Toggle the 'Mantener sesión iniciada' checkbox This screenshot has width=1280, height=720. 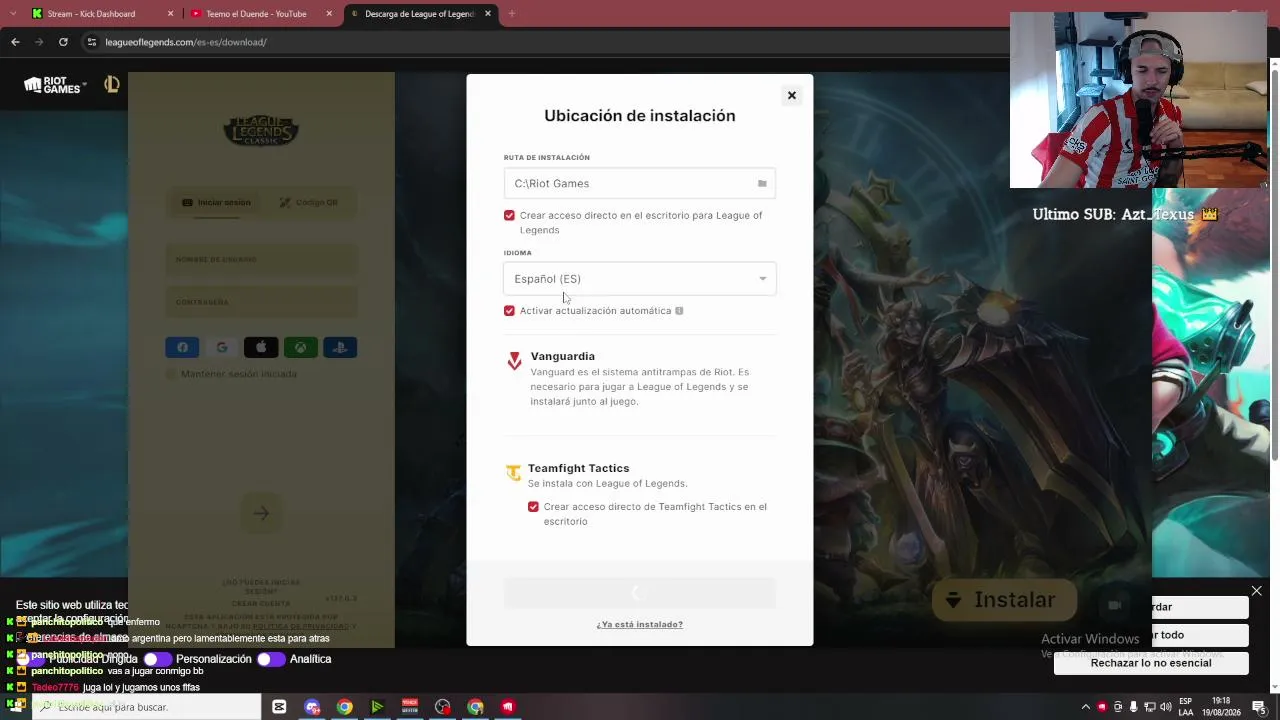[x=171, y=374]
